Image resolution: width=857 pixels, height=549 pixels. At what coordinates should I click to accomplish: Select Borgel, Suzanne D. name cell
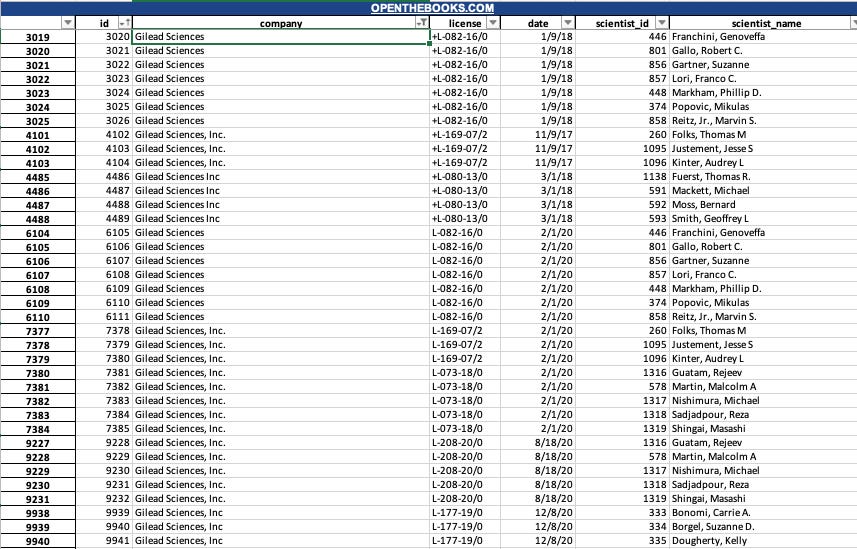coord(763,527)
